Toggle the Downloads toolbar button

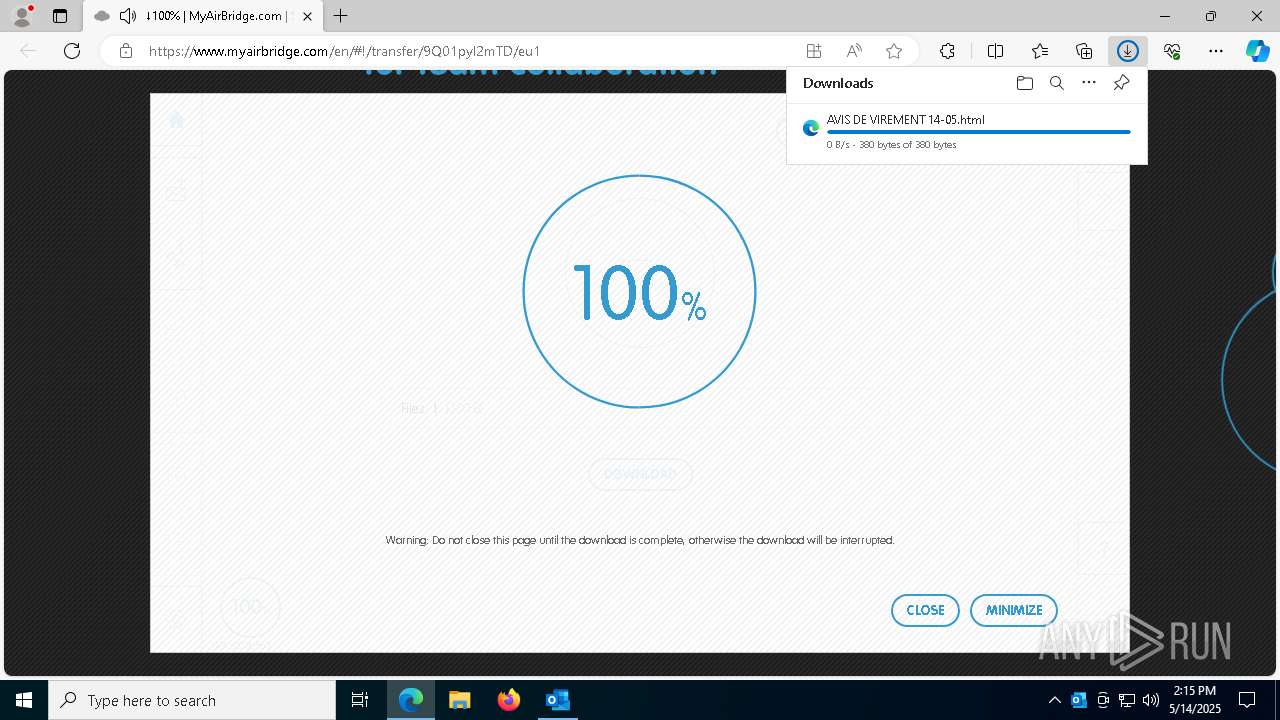pyautogui.click(x=1128, y=51)
